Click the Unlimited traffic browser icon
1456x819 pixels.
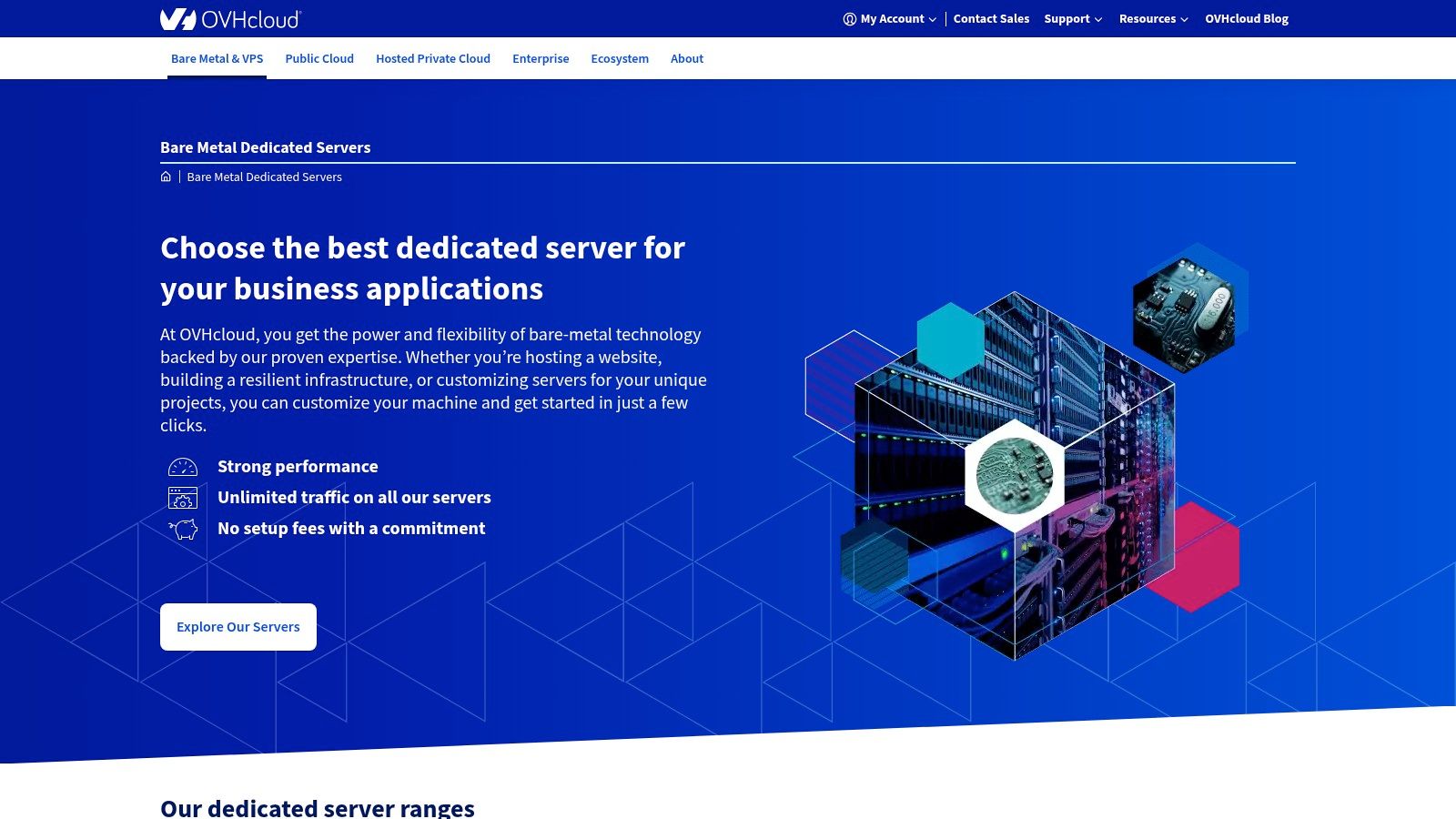point(183,498)
